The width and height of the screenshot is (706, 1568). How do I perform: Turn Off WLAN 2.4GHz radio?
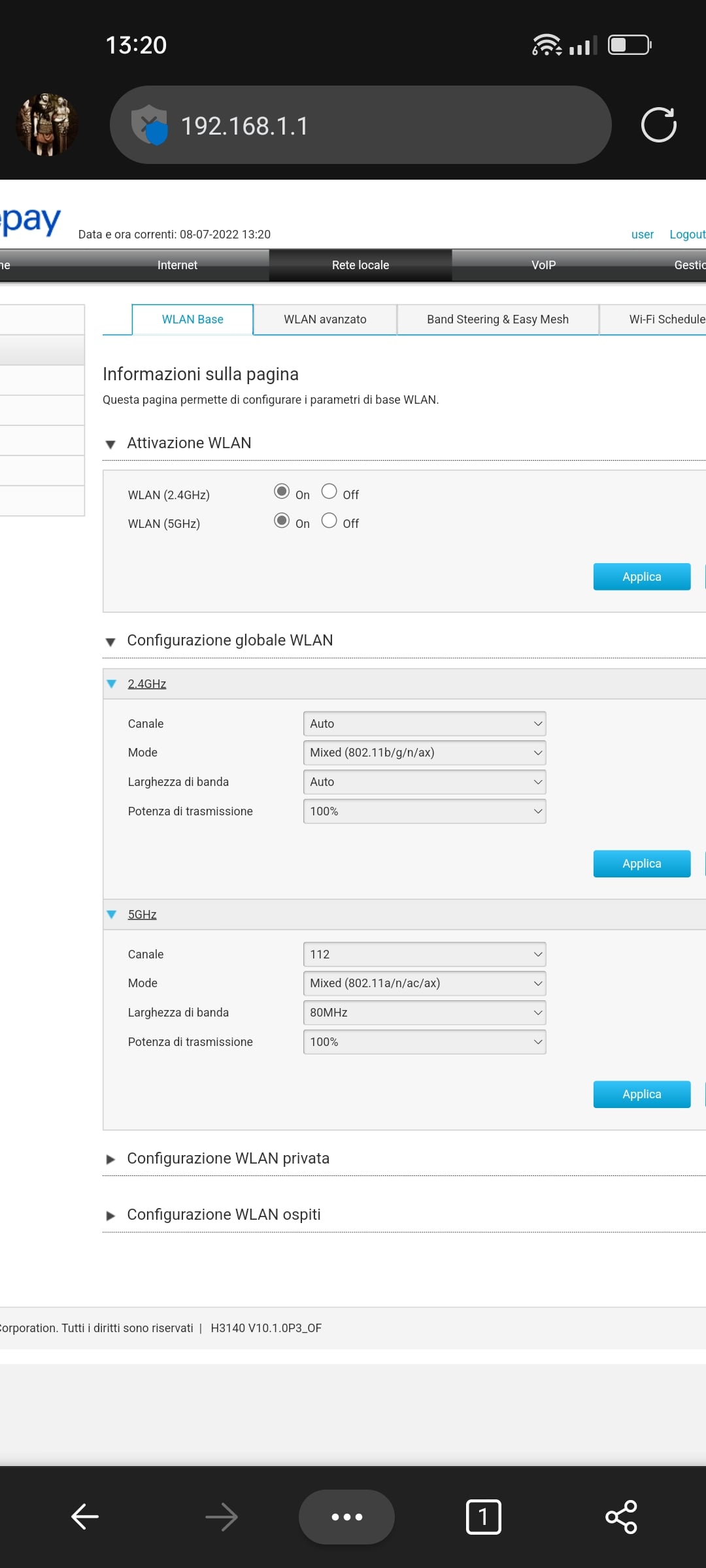329,491
